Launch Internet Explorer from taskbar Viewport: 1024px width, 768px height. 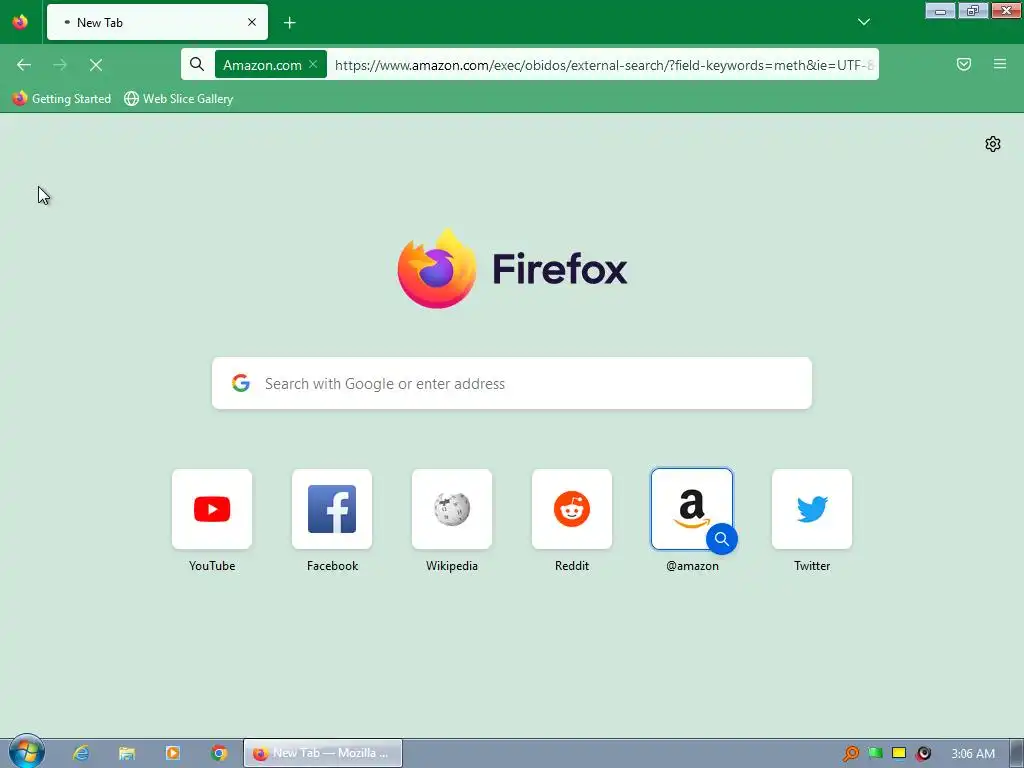(x=81, y=753)
